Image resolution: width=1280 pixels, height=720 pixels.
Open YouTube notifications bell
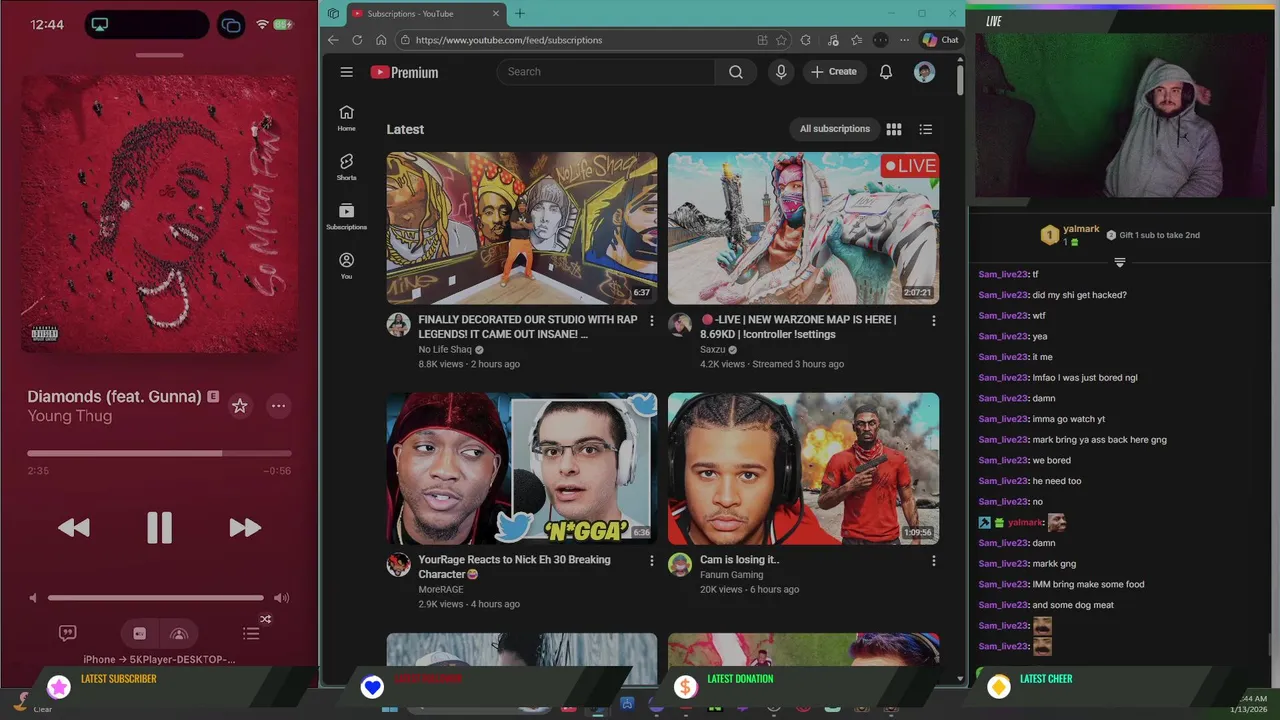click(885, 72)
